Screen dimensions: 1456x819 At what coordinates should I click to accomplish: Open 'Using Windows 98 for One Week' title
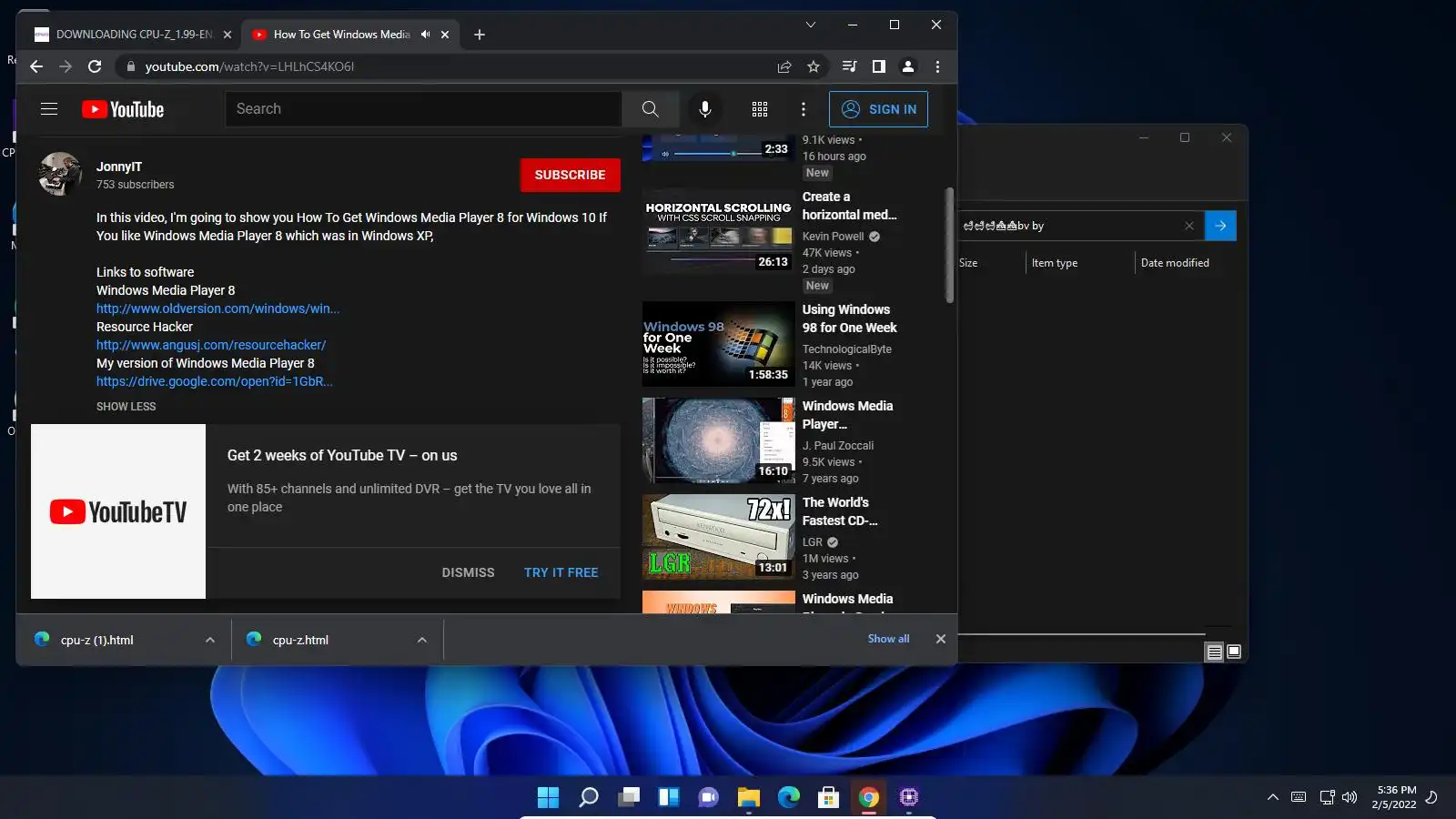click(x=850, y=318)
